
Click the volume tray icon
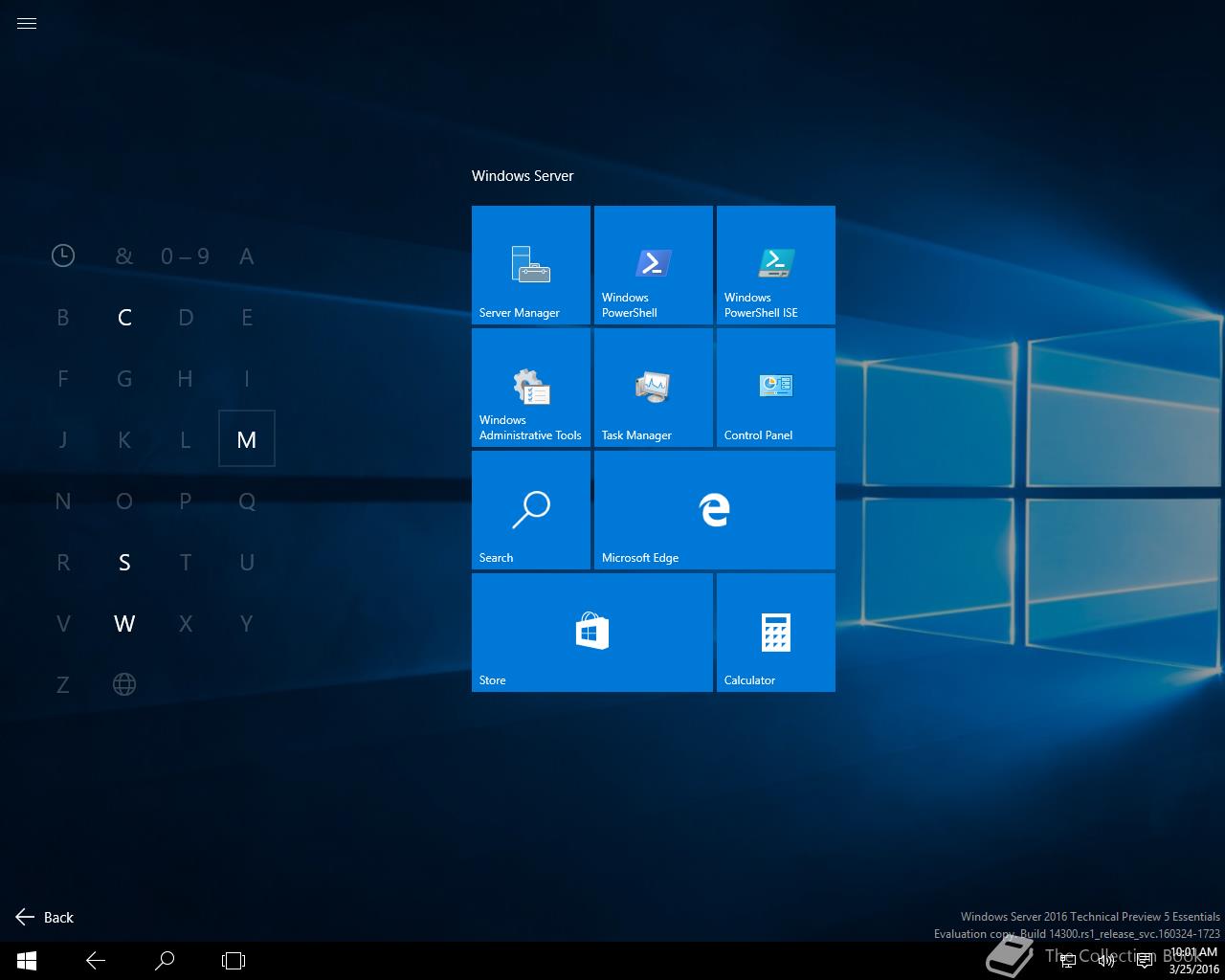(1106, 961)
